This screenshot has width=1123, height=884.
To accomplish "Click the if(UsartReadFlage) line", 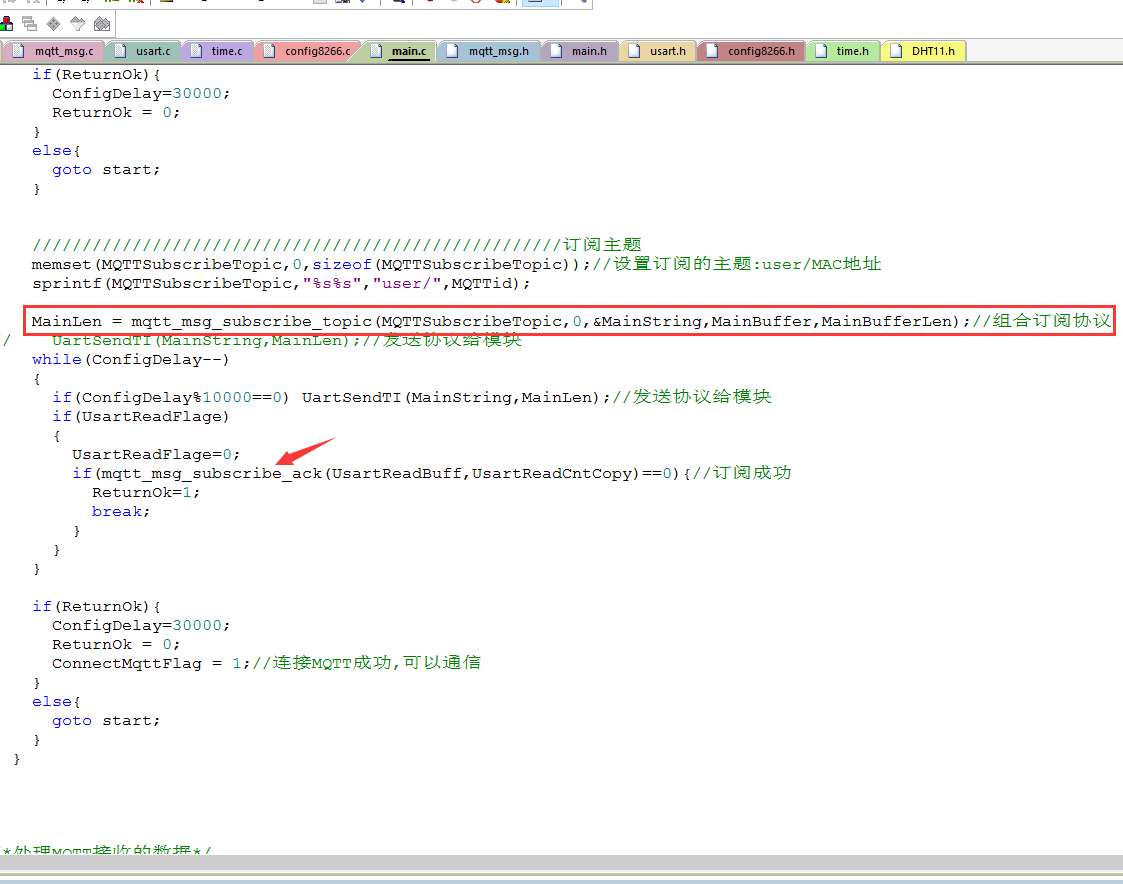I will click(x=140, y=416).
